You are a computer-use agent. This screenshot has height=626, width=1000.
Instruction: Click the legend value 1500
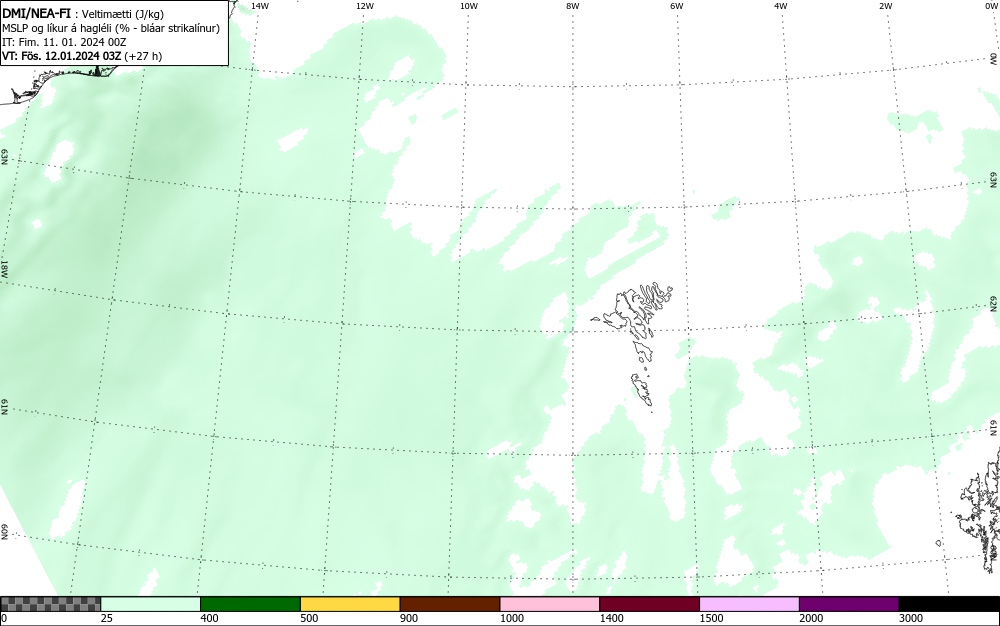click(711, 618)
